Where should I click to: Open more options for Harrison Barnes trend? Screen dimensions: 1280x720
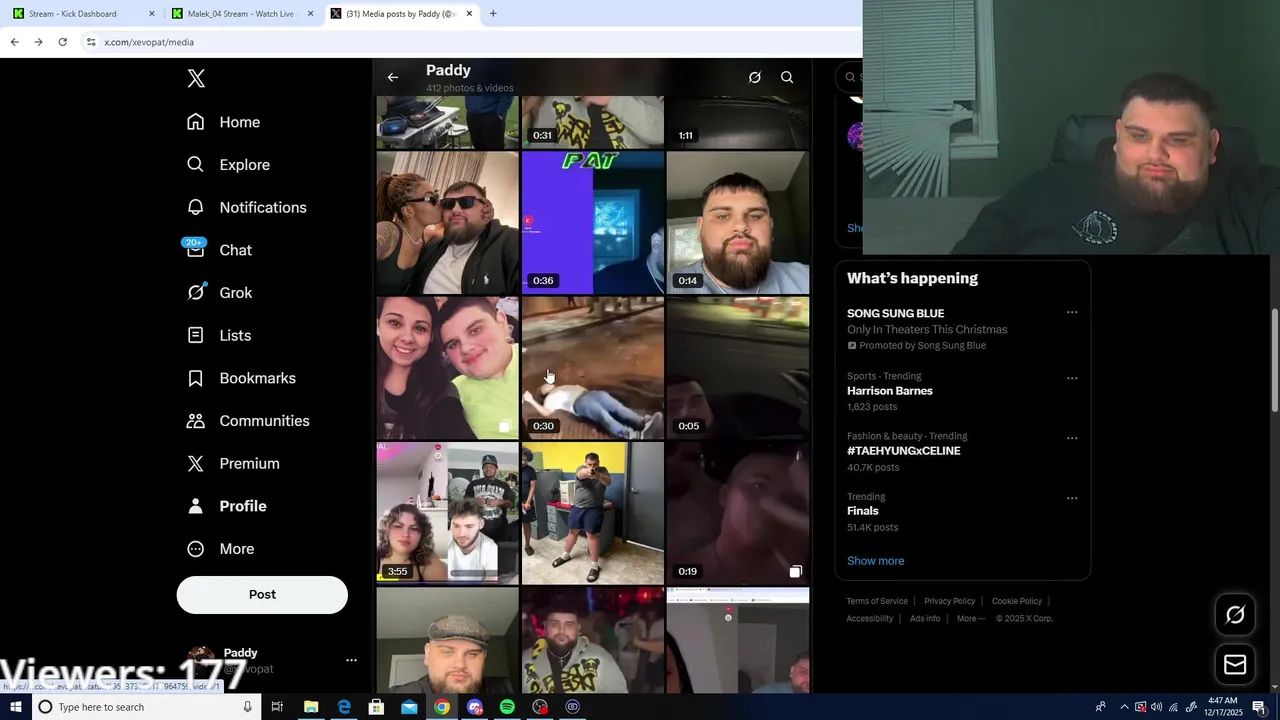1072,378
